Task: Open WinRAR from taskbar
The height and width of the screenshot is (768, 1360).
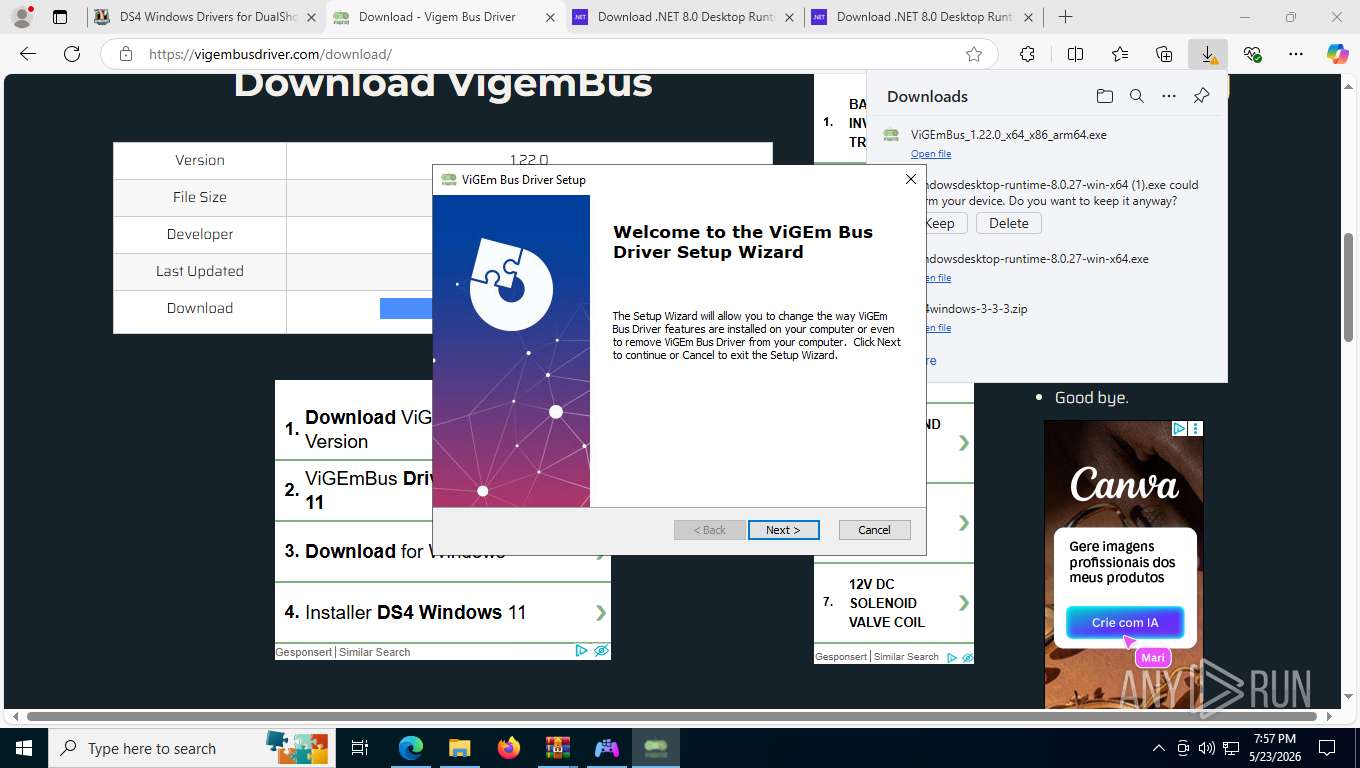Action: tap(557, 748)
